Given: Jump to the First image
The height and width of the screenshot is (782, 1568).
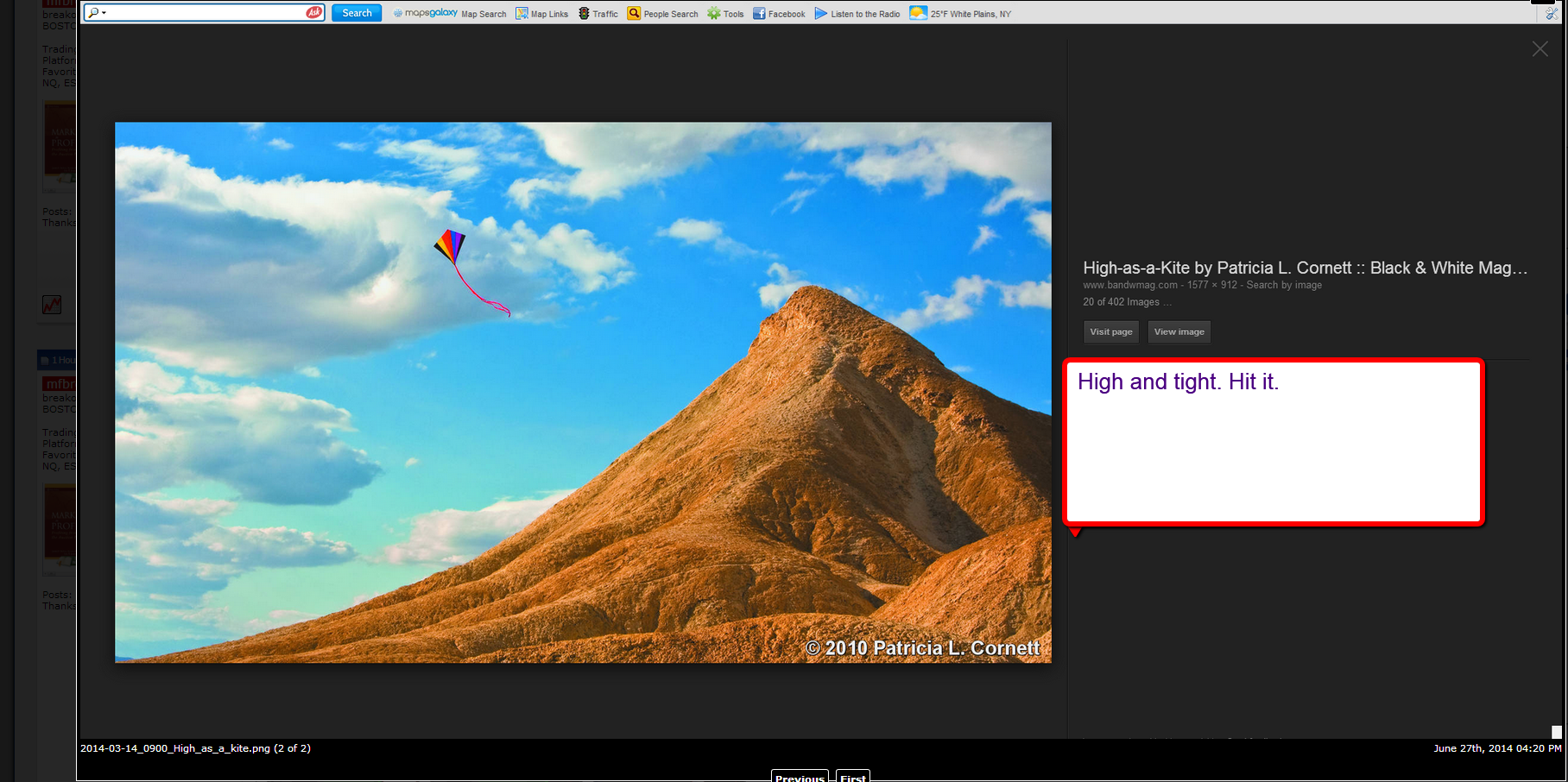Looking at the screenshot, I should (853, 777).
